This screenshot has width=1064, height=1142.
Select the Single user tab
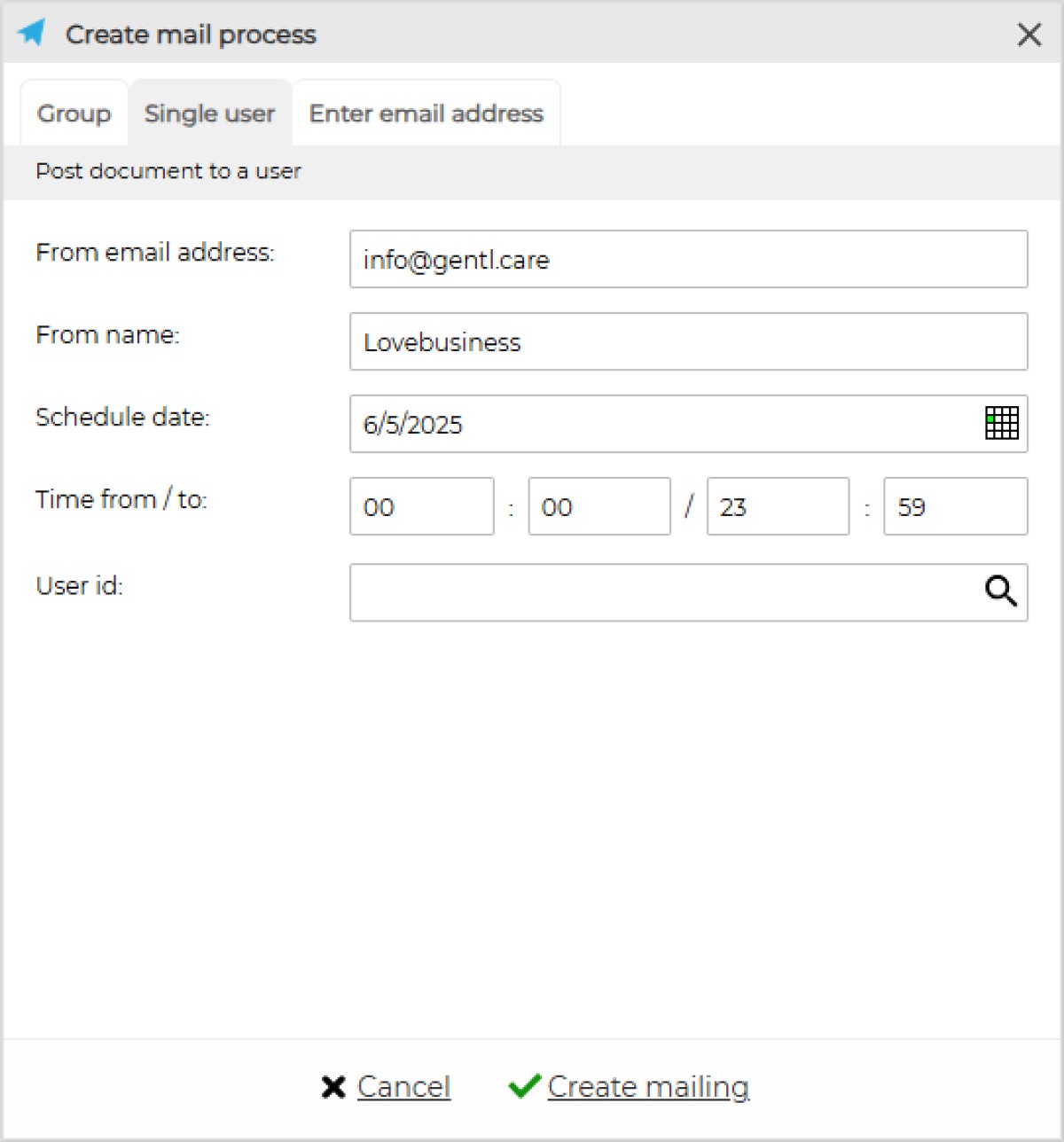tap(209, 113)
